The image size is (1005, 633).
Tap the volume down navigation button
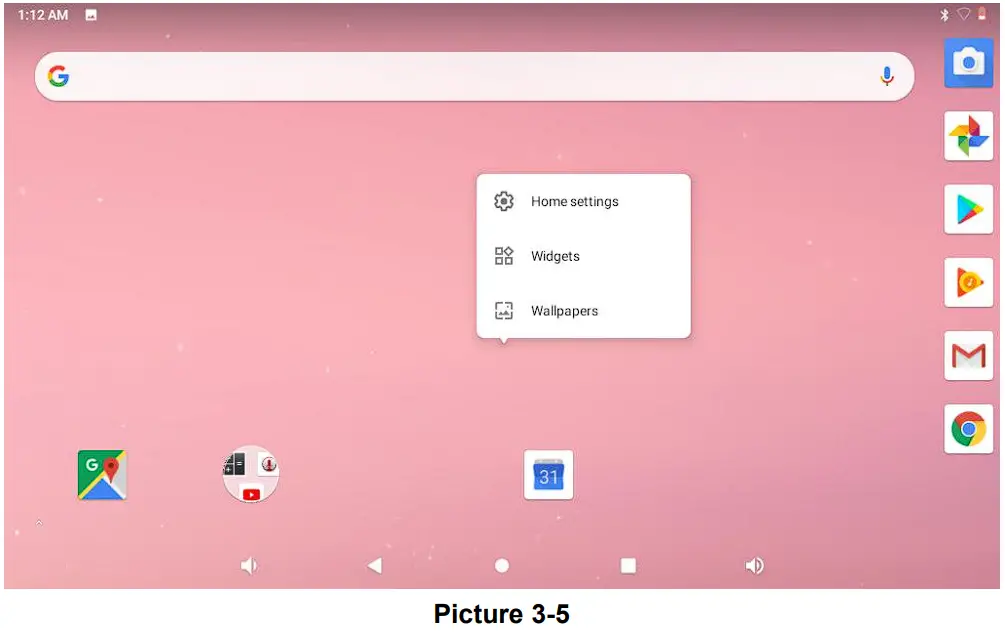pos(249,566)
